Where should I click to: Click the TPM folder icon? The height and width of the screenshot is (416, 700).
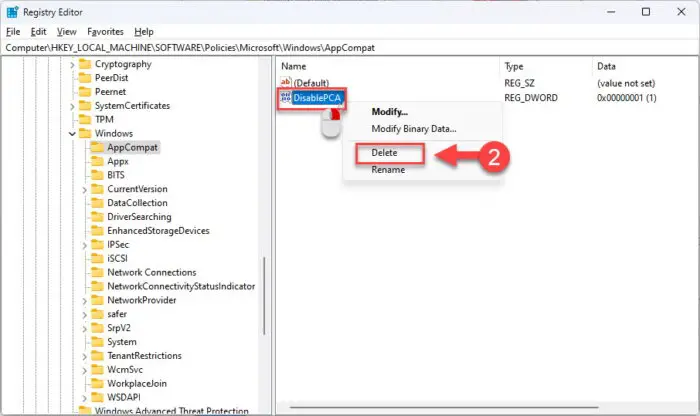click(85, 120)
